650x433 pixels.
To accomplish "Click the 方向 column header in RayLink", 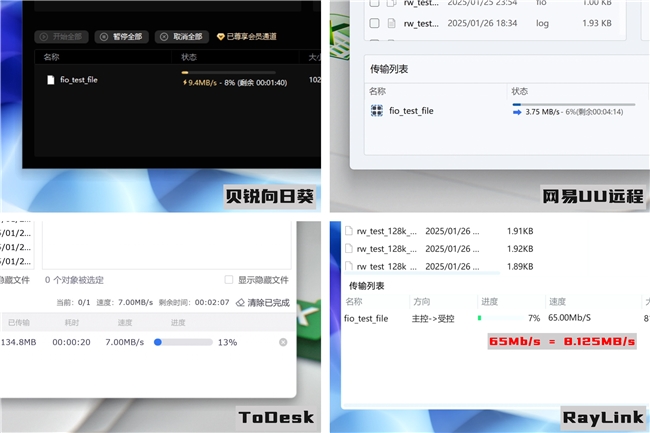I will (422, 302).
